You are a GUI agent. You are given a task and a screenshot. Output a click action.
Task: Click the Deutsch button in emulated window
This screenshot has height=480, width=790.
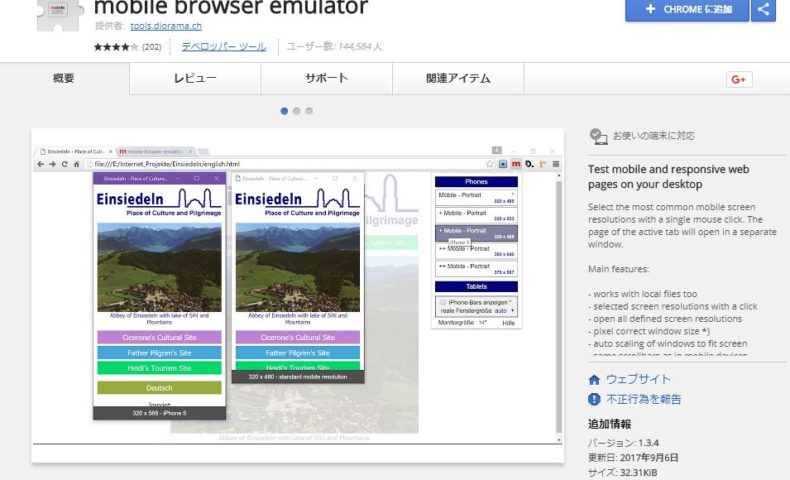159,388
